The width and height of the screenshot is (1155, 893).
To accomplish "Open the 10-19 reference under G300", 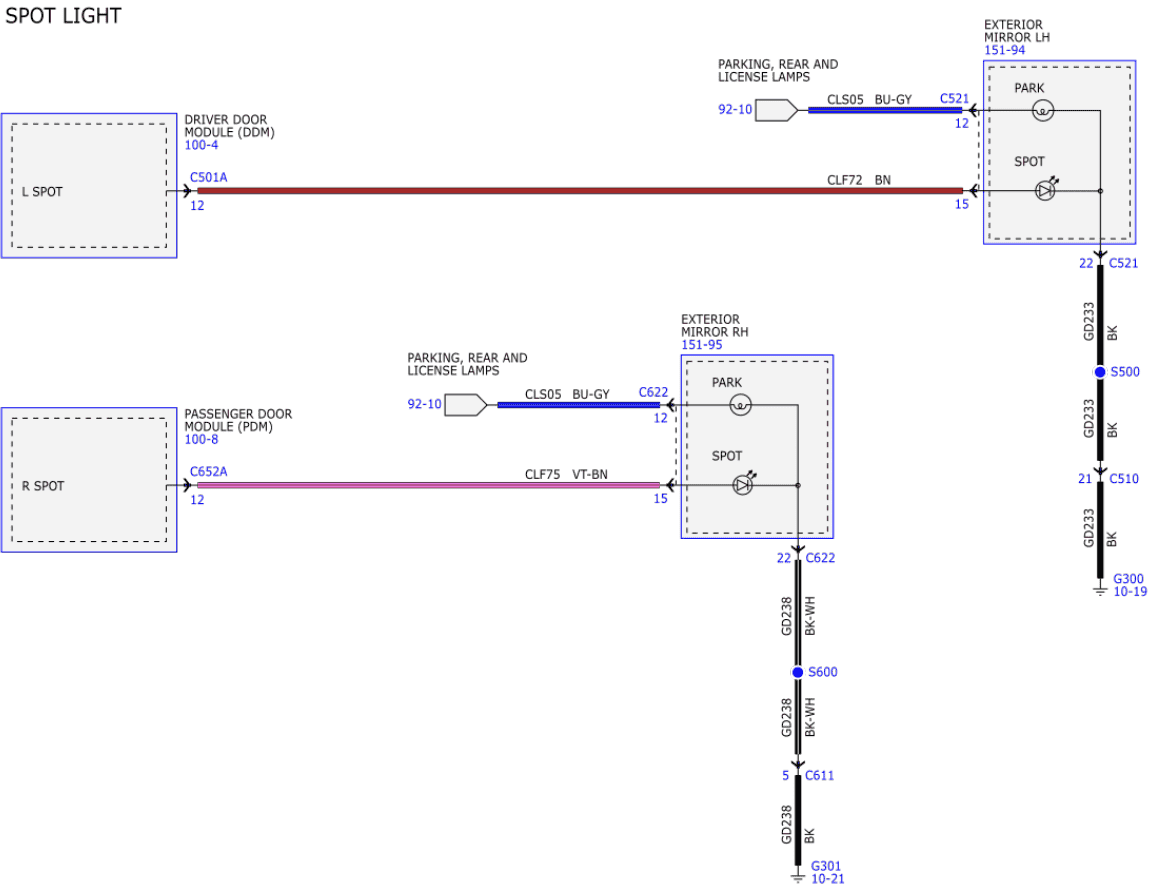I will coord(1130,592).
